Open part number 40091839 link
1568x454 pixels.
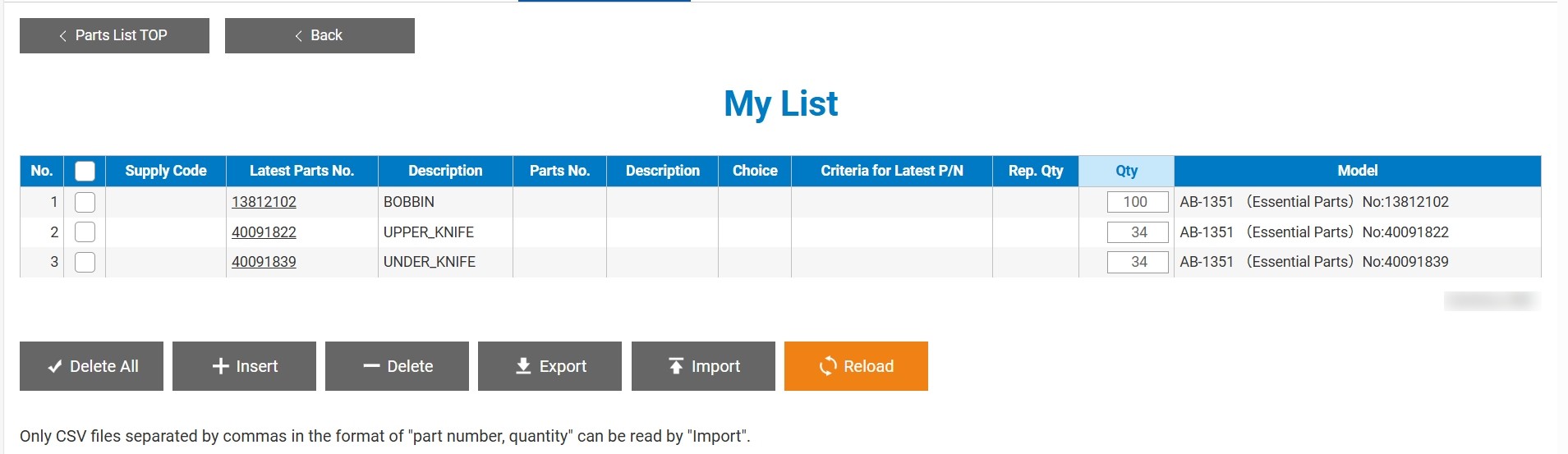click(264, 262)
